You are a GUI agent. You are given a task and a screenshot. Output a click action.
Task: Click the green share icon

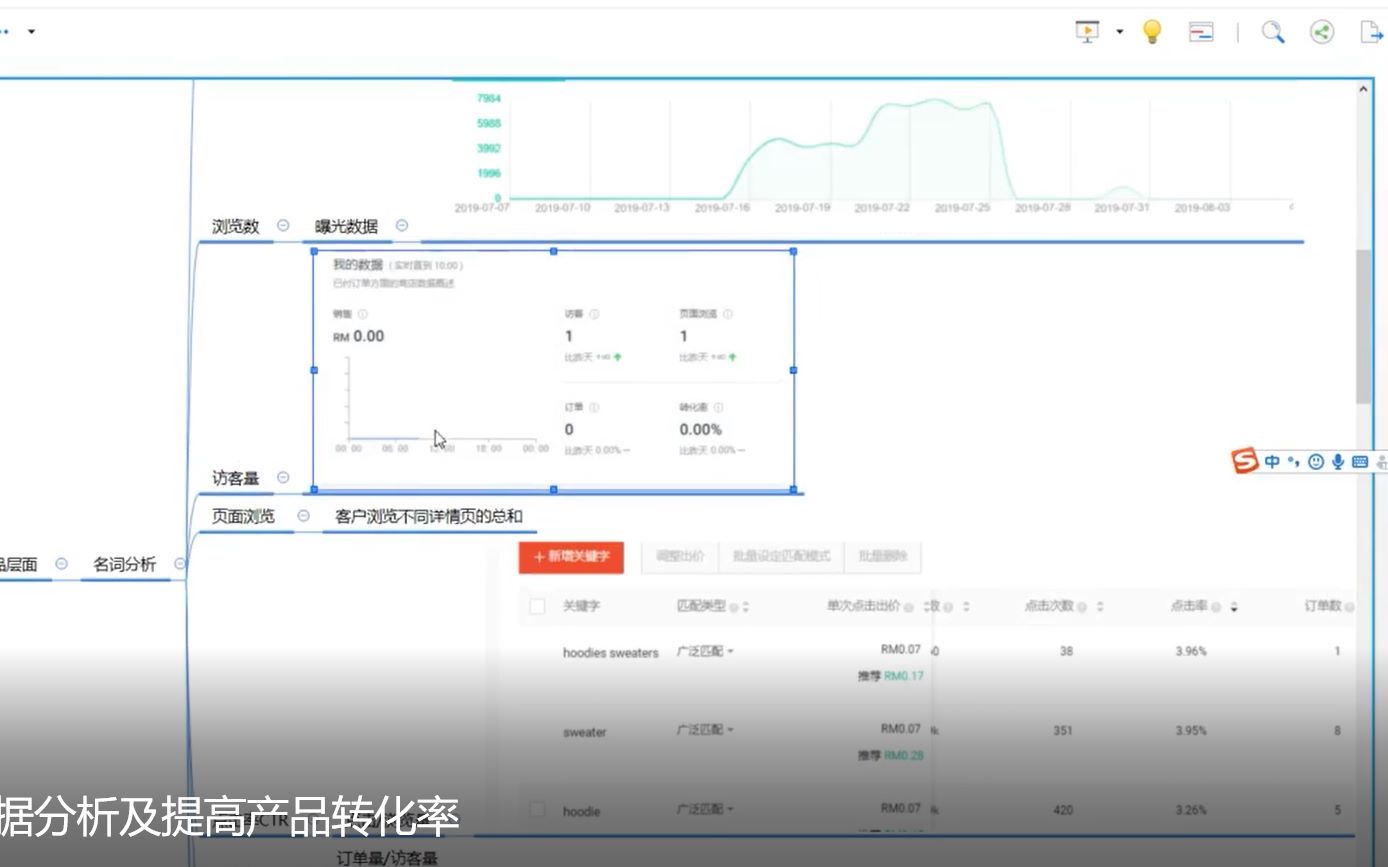point(1321,31)
